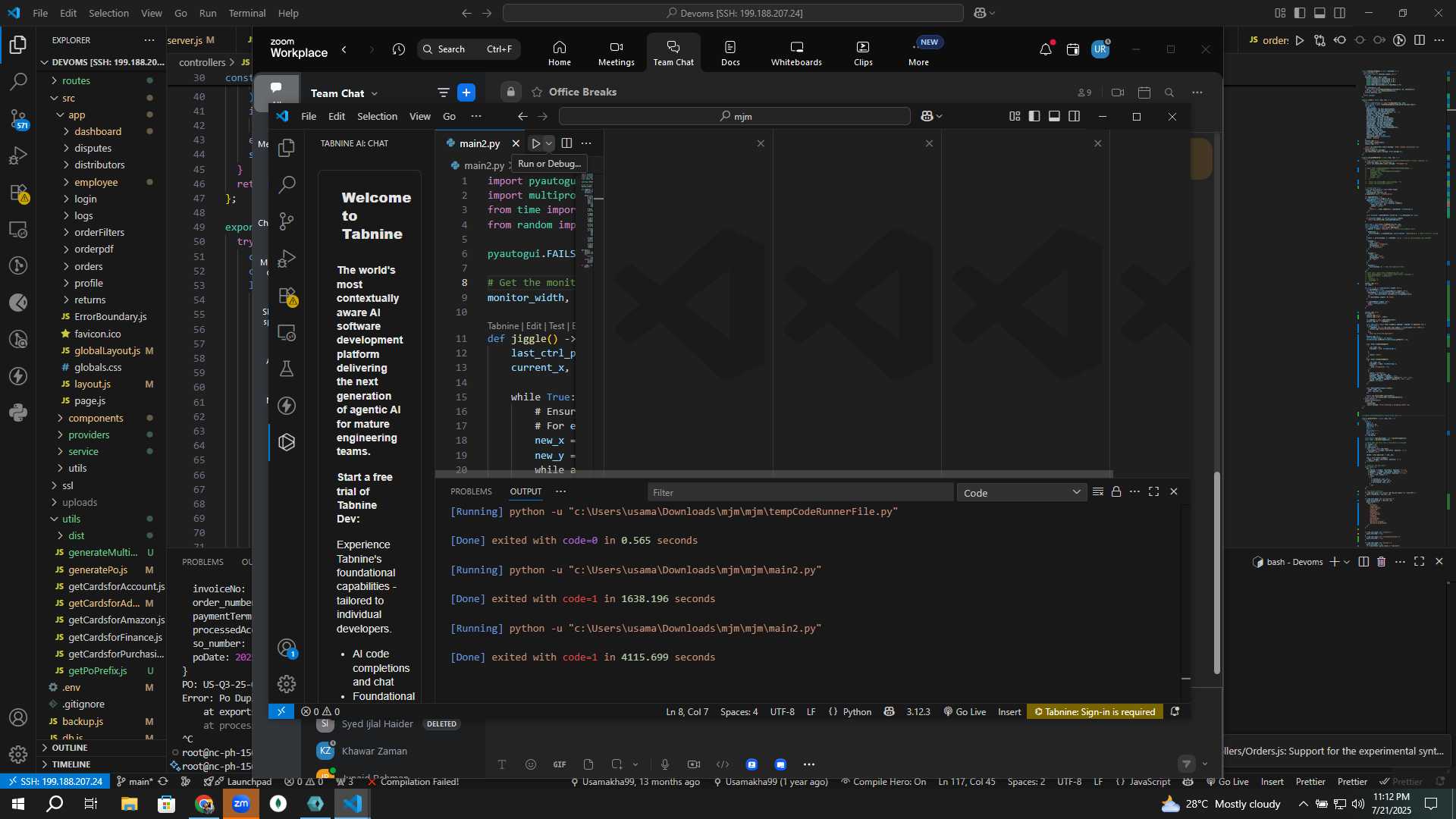Toggle Go Live in inner VS Code status bar

[x=965, y=711]
